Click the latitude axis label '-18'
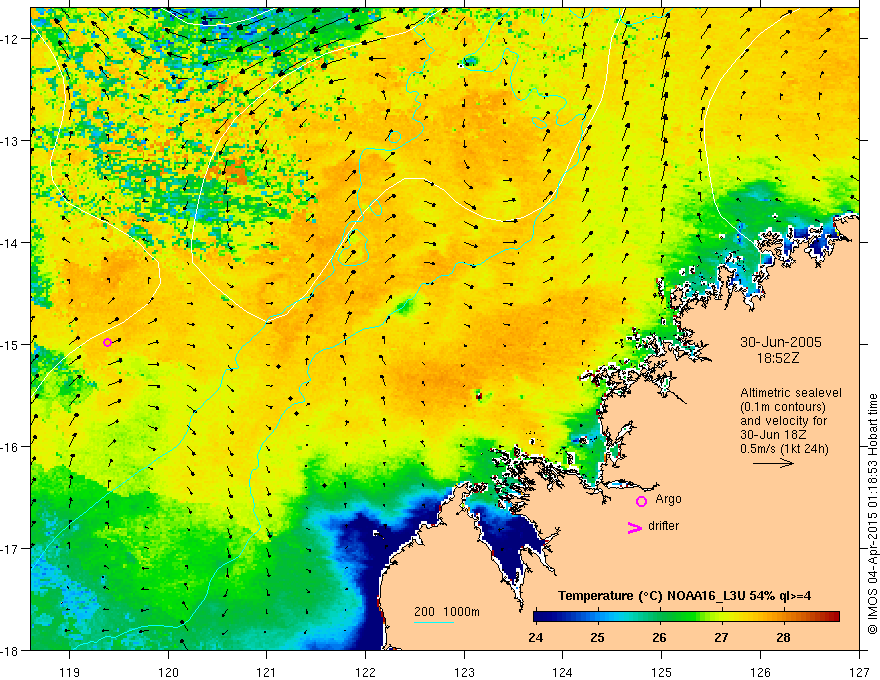This screenshot has height=680, width=880. (11, 650)
